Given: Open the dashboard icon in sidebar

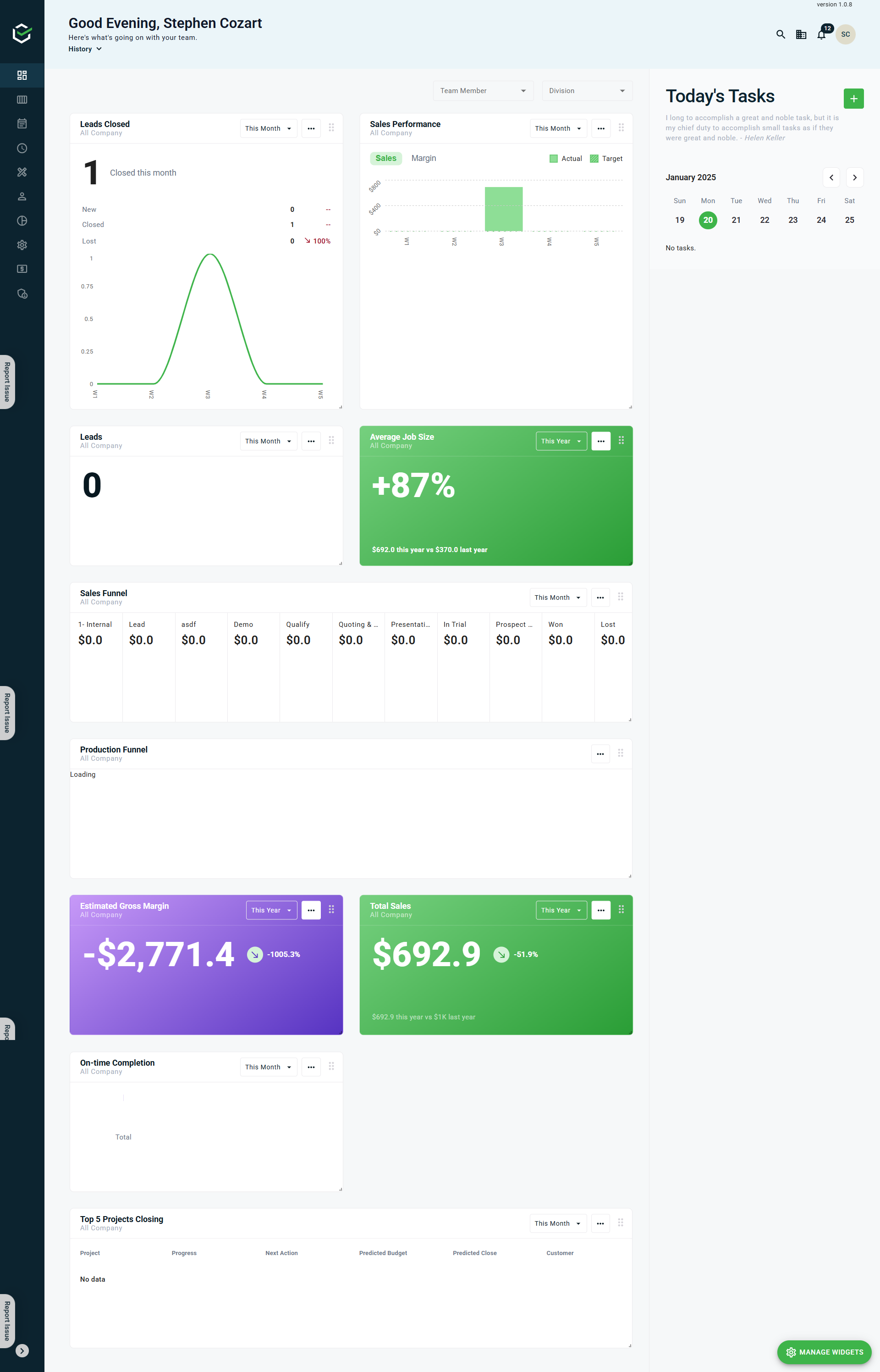Looking at the screenshot, I should point(22,76).
